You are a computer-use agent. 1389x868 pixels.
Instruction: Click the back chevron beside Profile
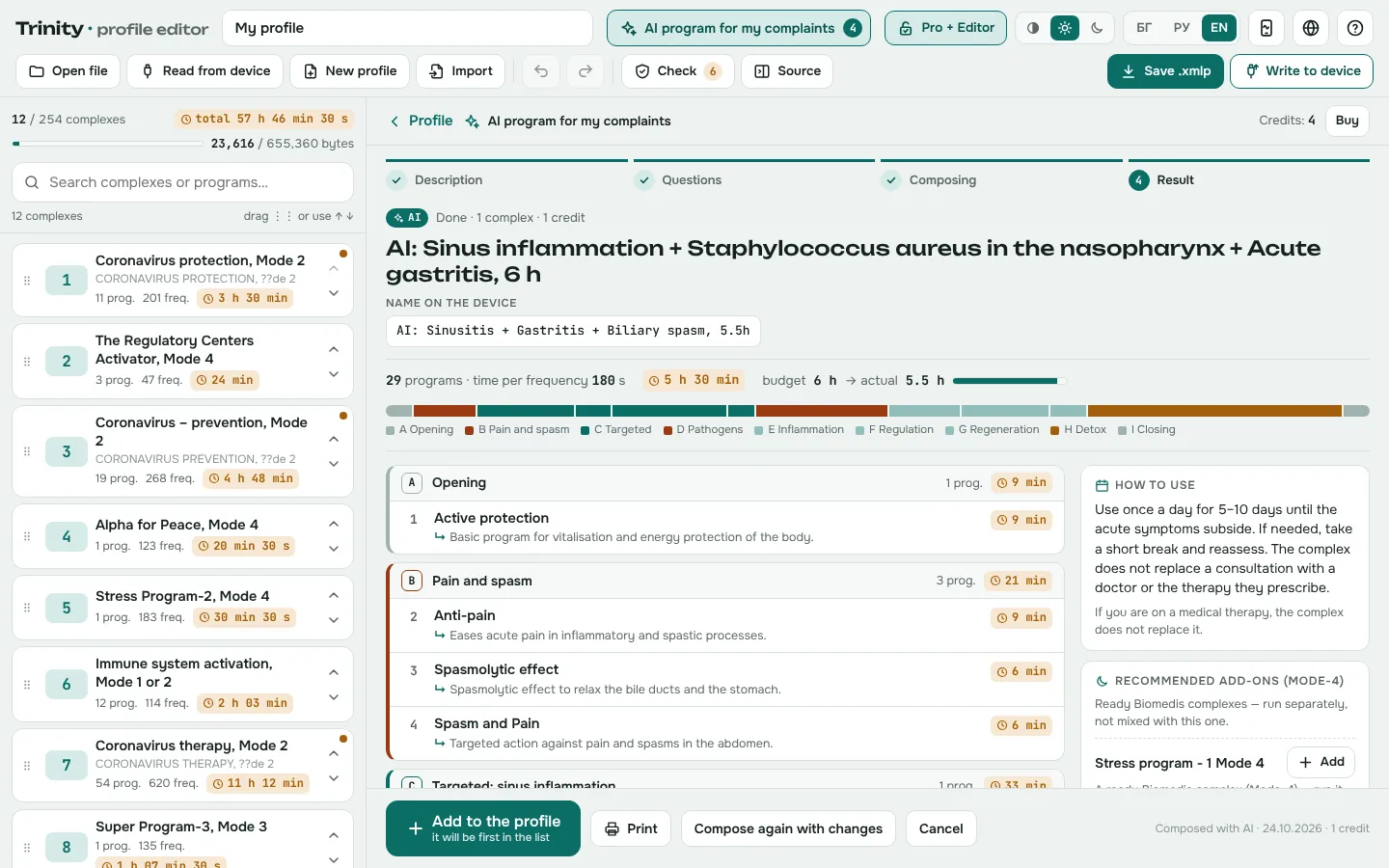394,122
